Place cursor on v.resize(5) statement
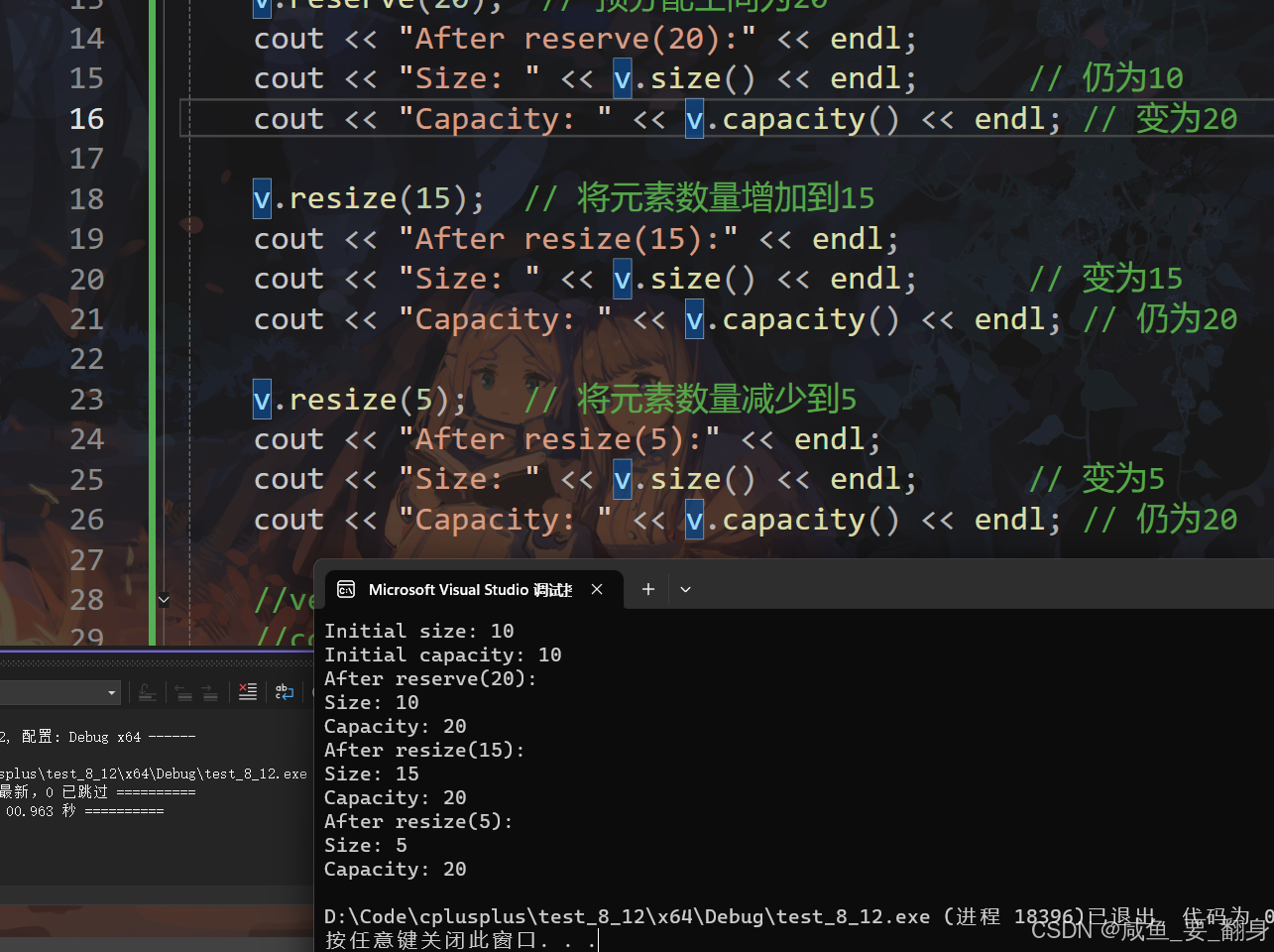 pyautogui.click(x=360, y=400)
